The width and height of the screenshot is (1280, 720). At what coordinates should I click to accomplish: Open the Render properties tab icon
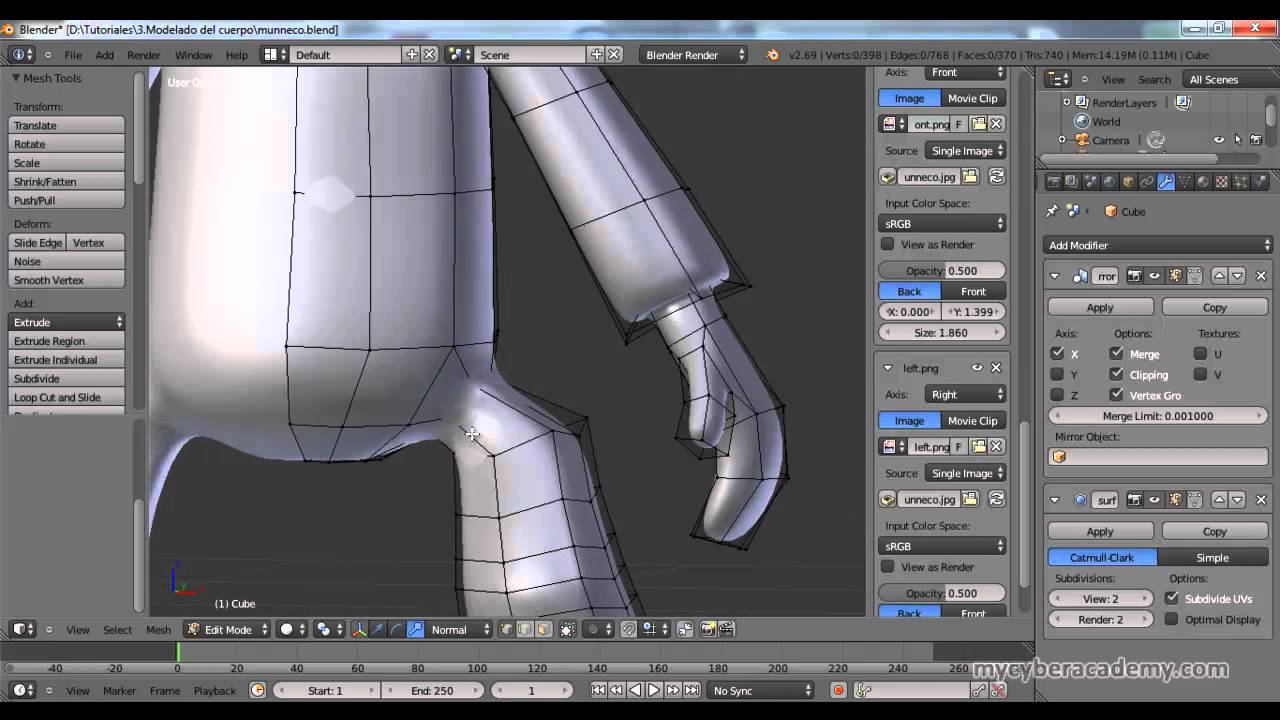[x=1053, y=182]
